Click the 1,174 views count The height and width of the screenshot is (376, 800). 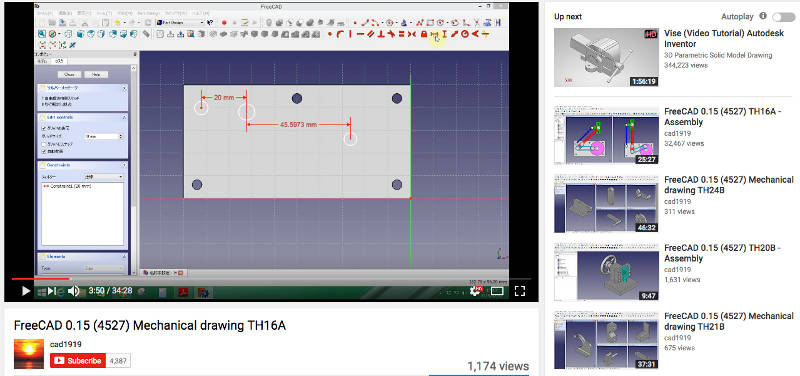pyautogui.click(x=498, y=366)
